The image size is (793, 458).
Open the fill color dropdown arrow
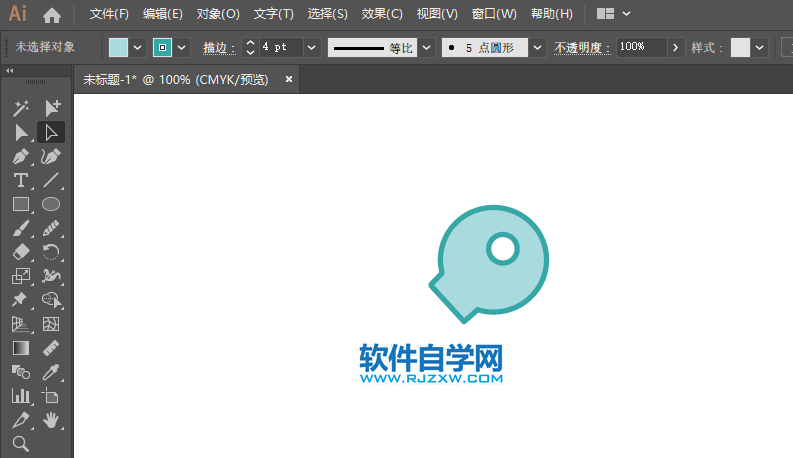[x=138, y=48]
